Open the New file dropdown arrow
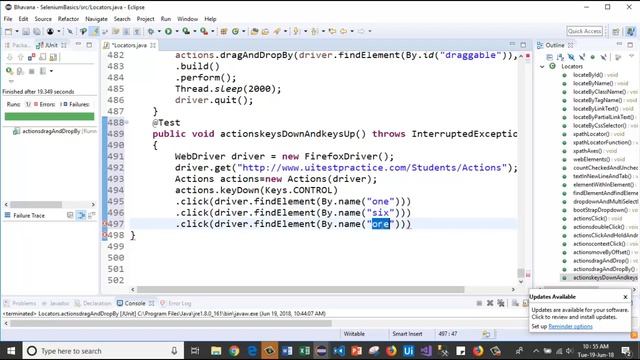 click(17, 31)
